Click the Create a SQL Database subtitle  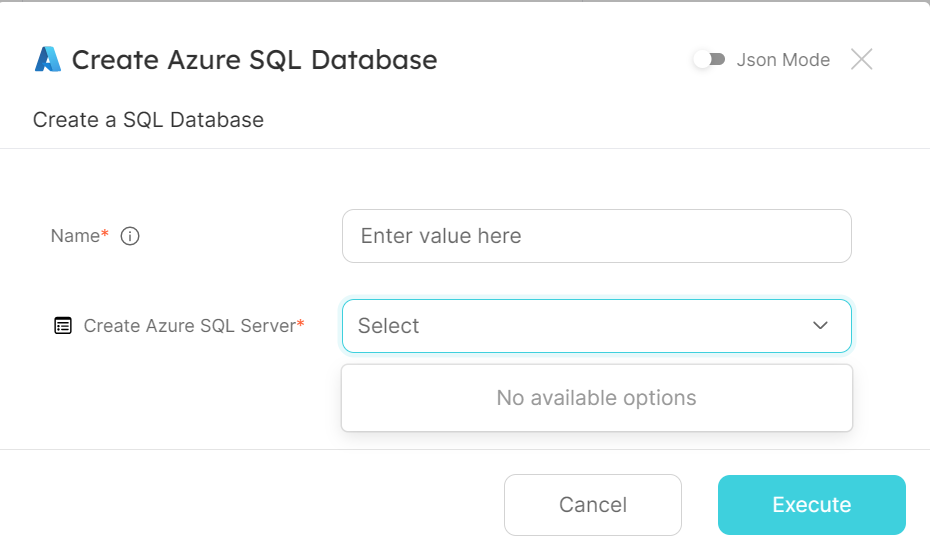tap(148, 120)
